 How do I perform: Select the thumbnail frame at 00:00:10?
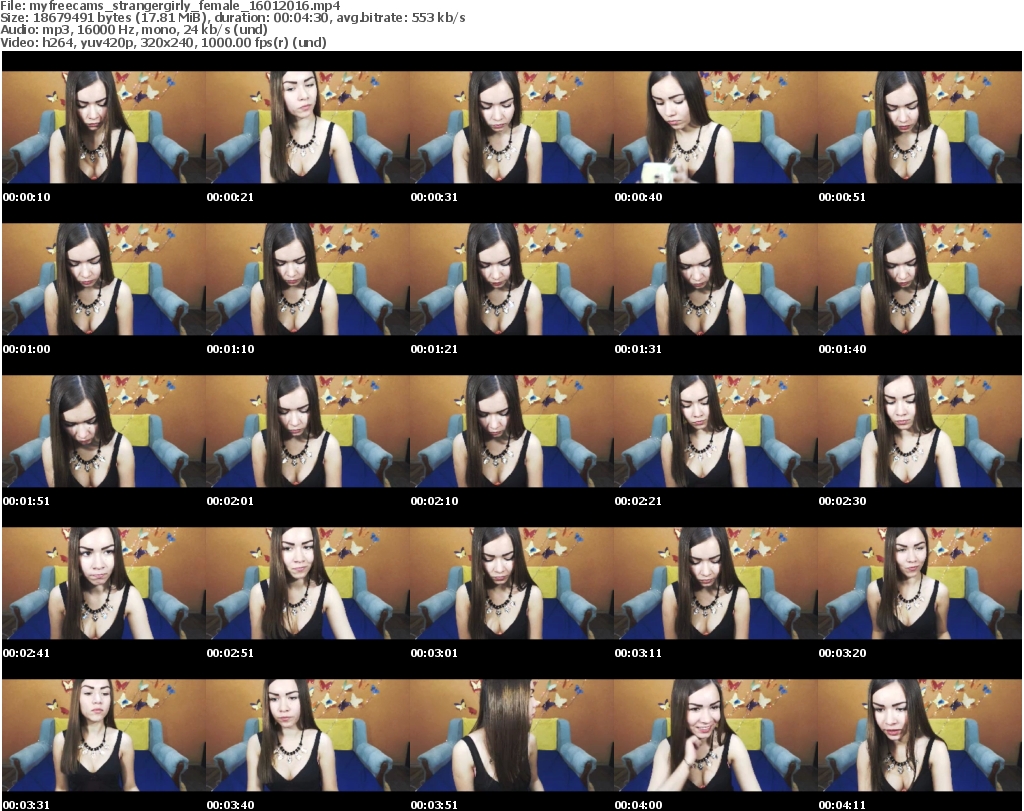coord(104,127)
